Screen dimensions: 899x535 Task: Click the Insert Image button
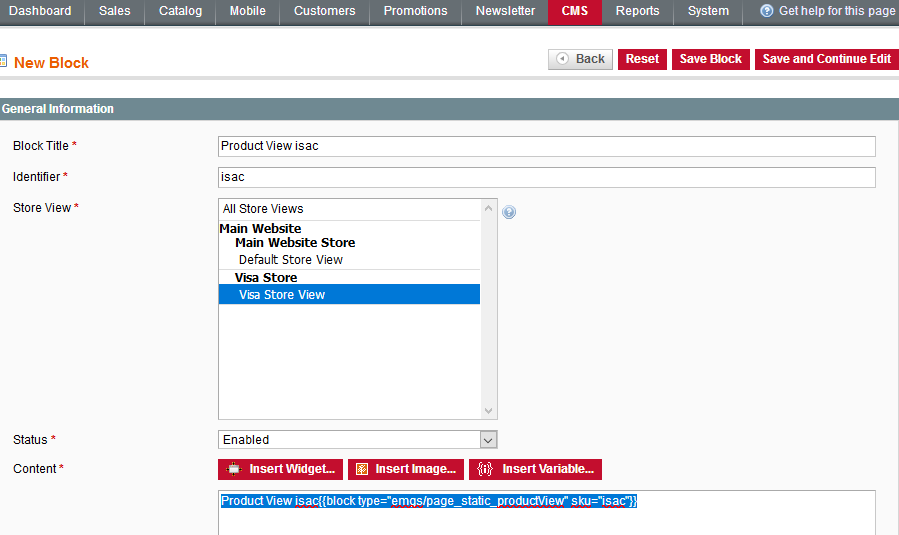(x=404, y=469)
